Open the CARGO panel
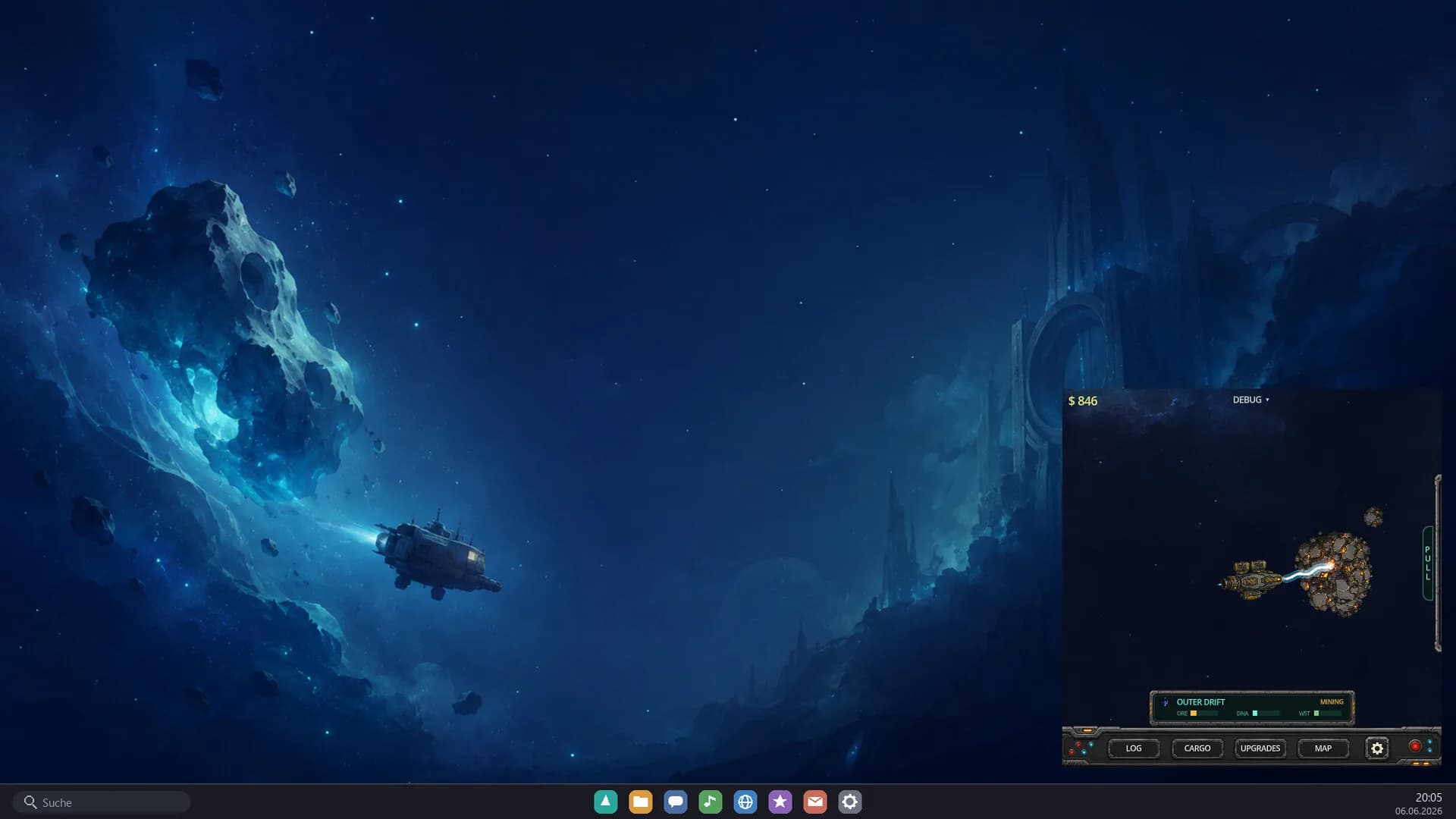1456x819 pixels. [1197, 748]
